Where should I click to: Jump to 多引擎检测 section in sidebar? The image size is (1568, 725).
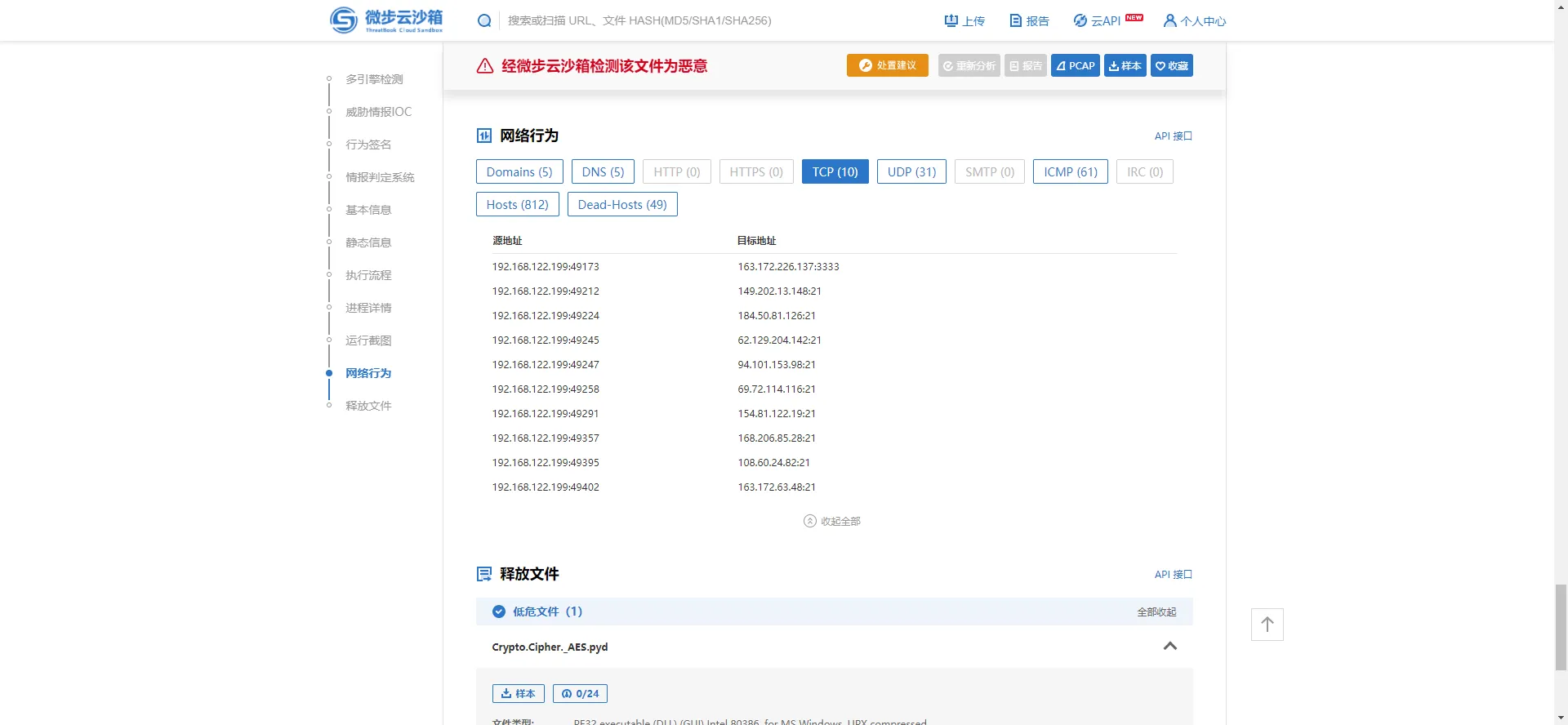[374, 79]
